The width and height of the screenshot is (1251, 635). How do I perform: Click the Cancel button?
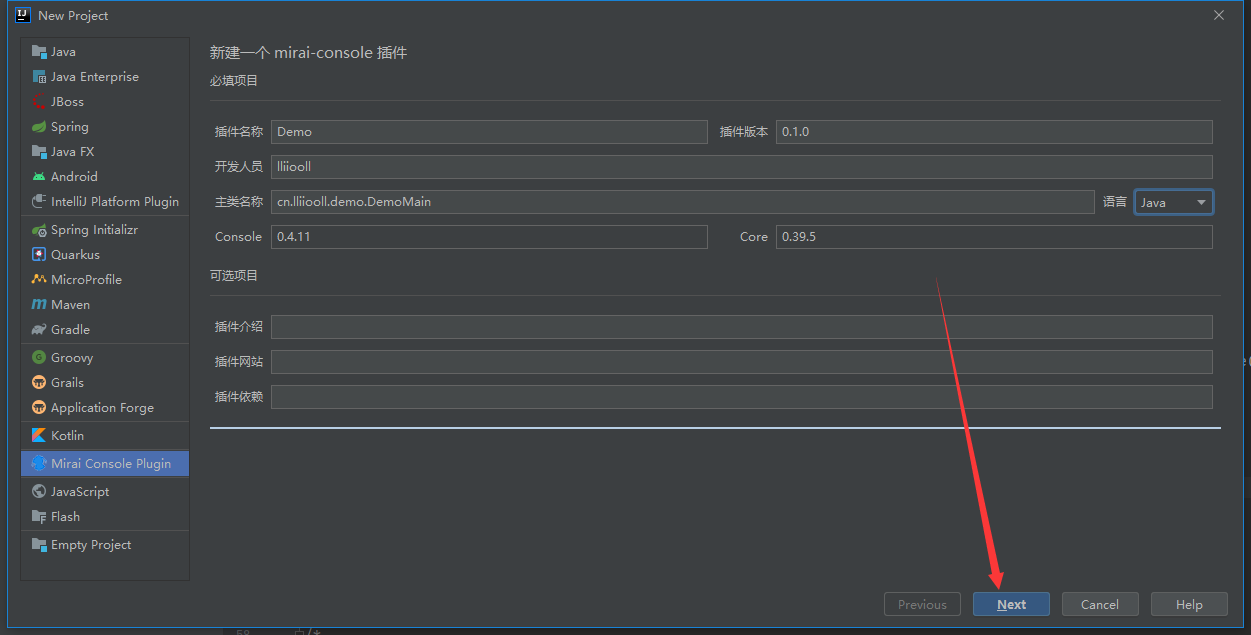pyautogui.click(x=1100, y=604)
